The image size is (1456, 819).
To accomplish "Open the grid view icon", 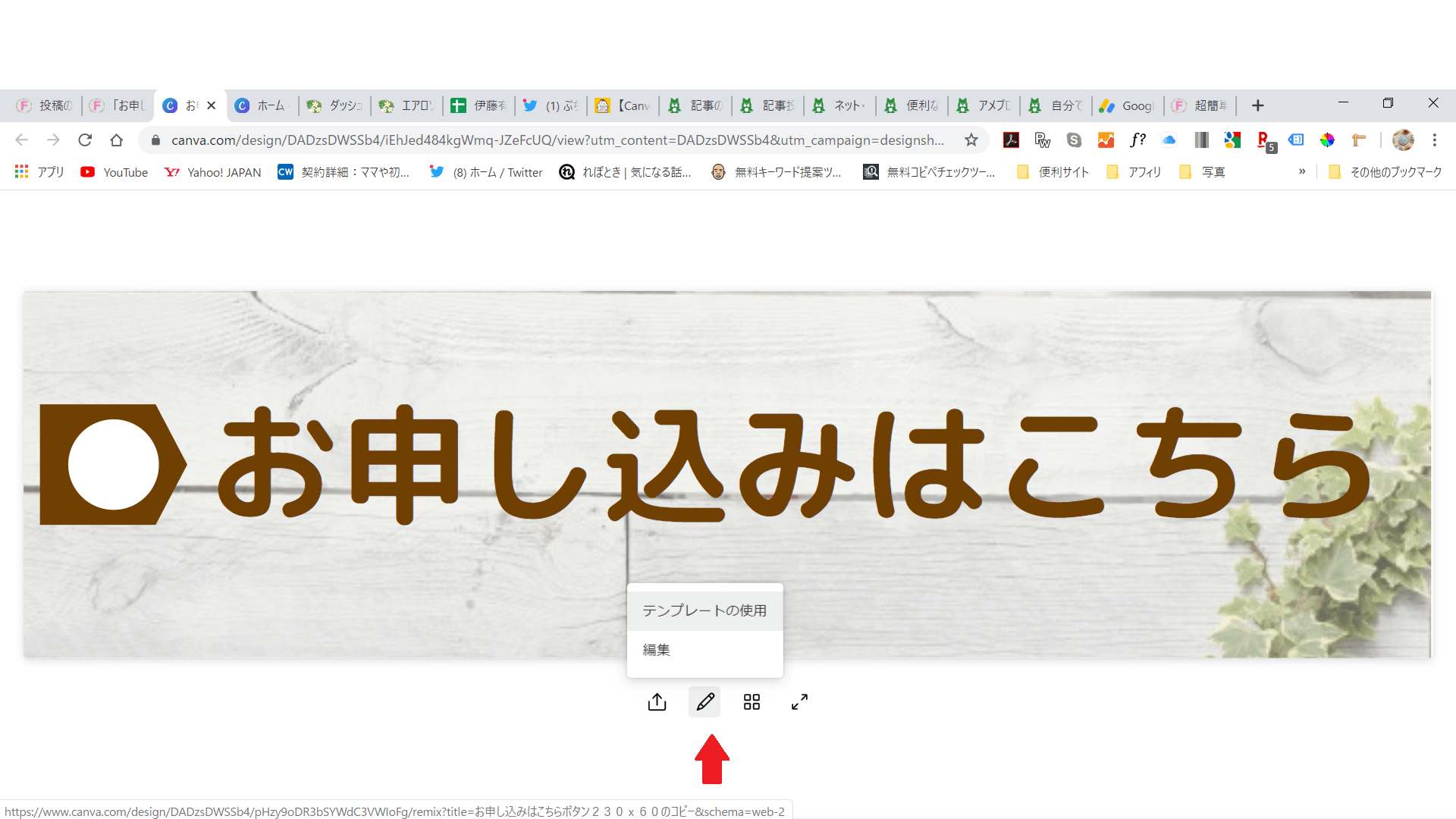I will tap(752, 702).
